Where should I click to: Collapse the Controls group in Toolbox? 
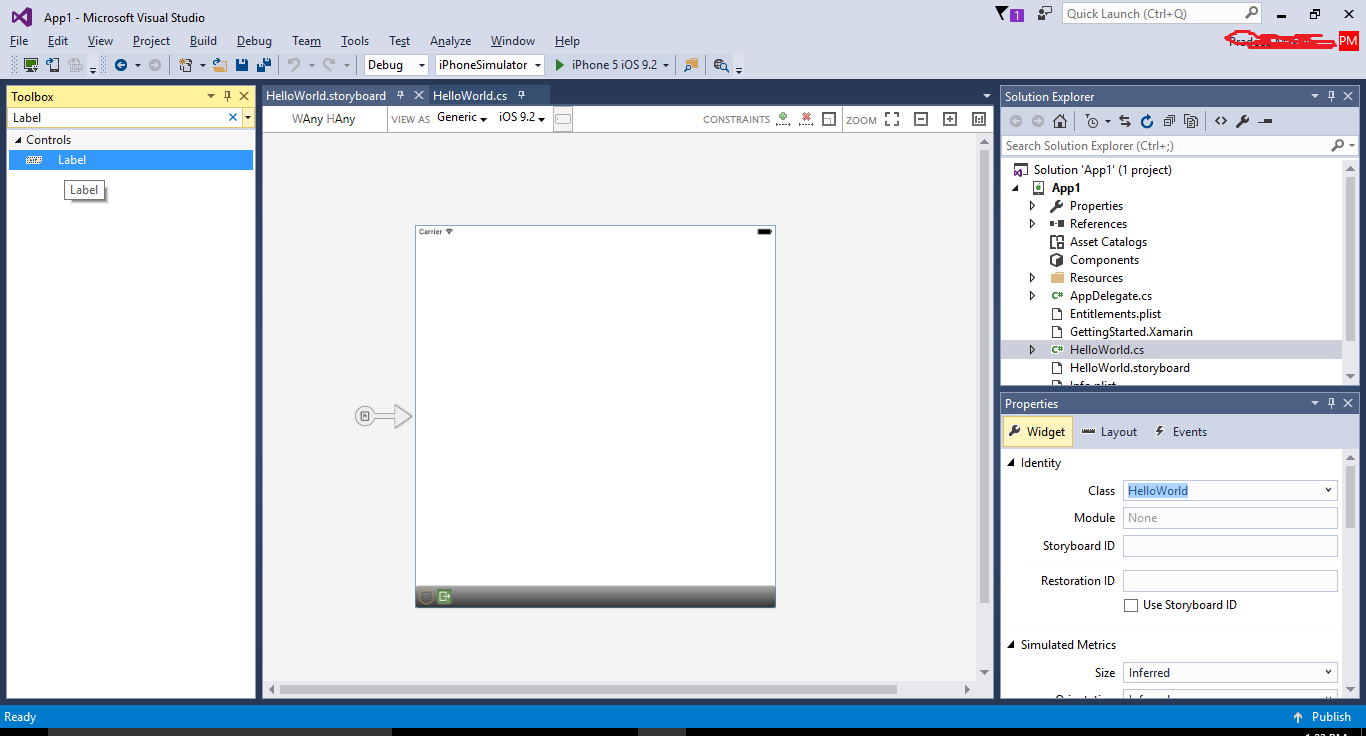pos(17,140)
